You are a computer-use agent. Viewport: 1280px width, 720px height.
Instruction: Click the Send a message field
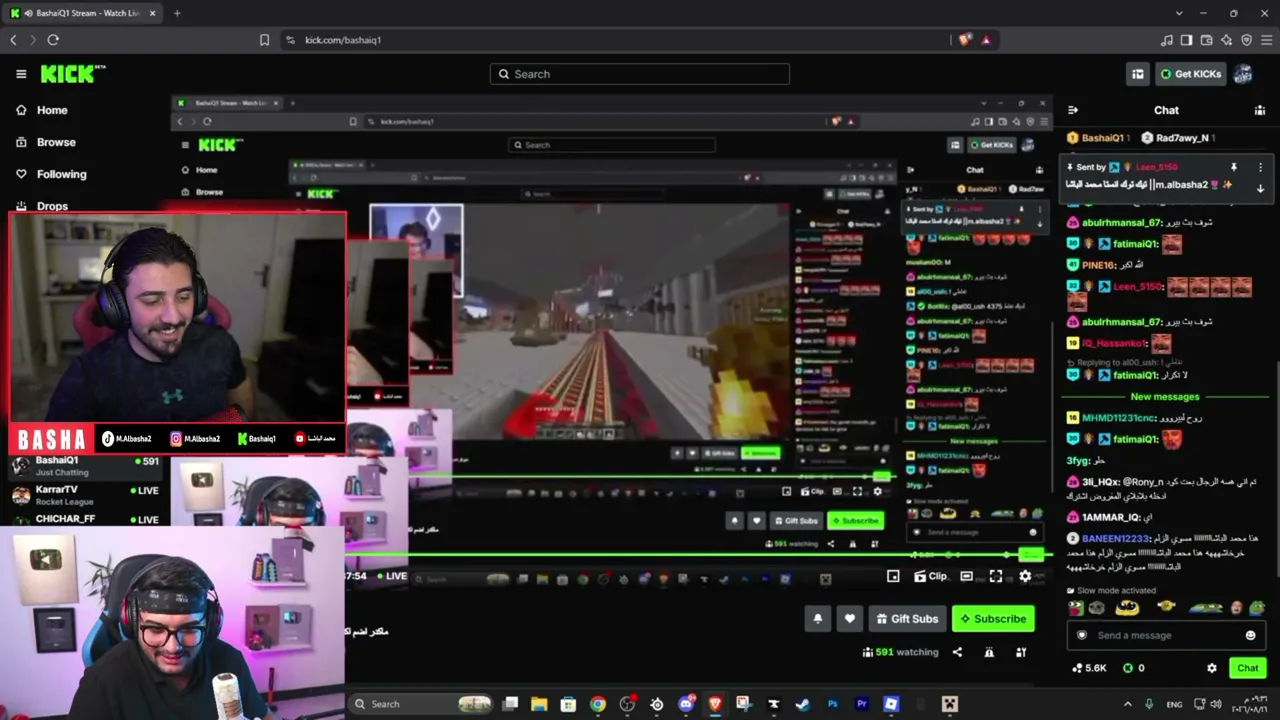coord(1165,635)
